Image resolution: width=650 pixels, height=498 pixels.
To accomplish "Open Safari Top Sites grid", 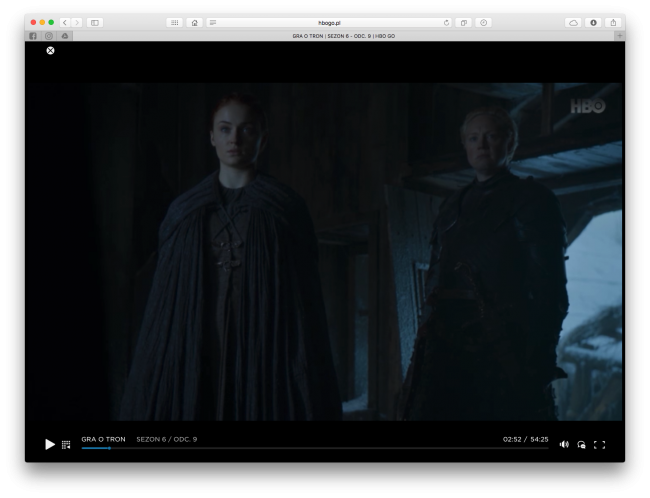I will [x=175, y=22].
